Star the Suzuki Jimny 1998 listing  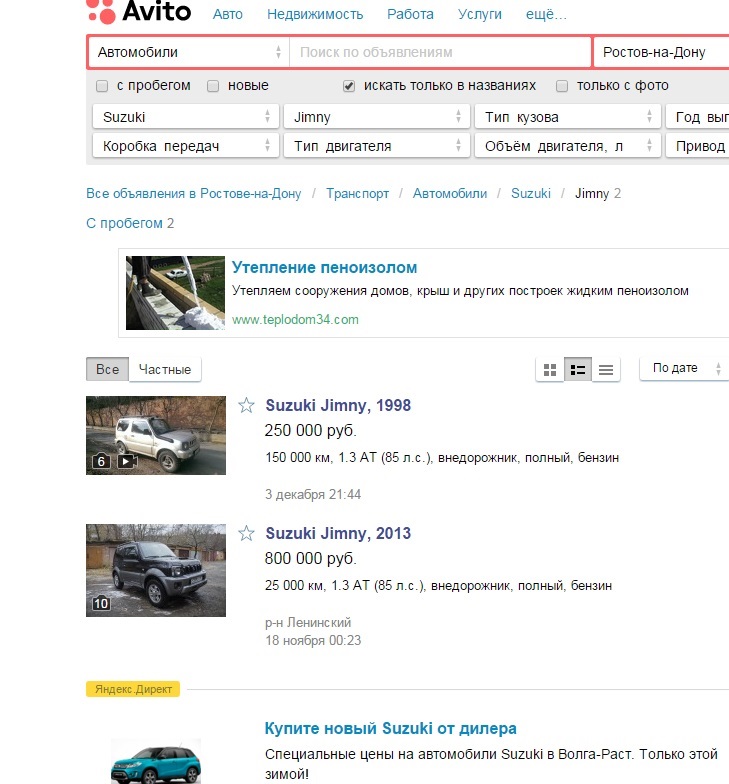click(246, 405)
